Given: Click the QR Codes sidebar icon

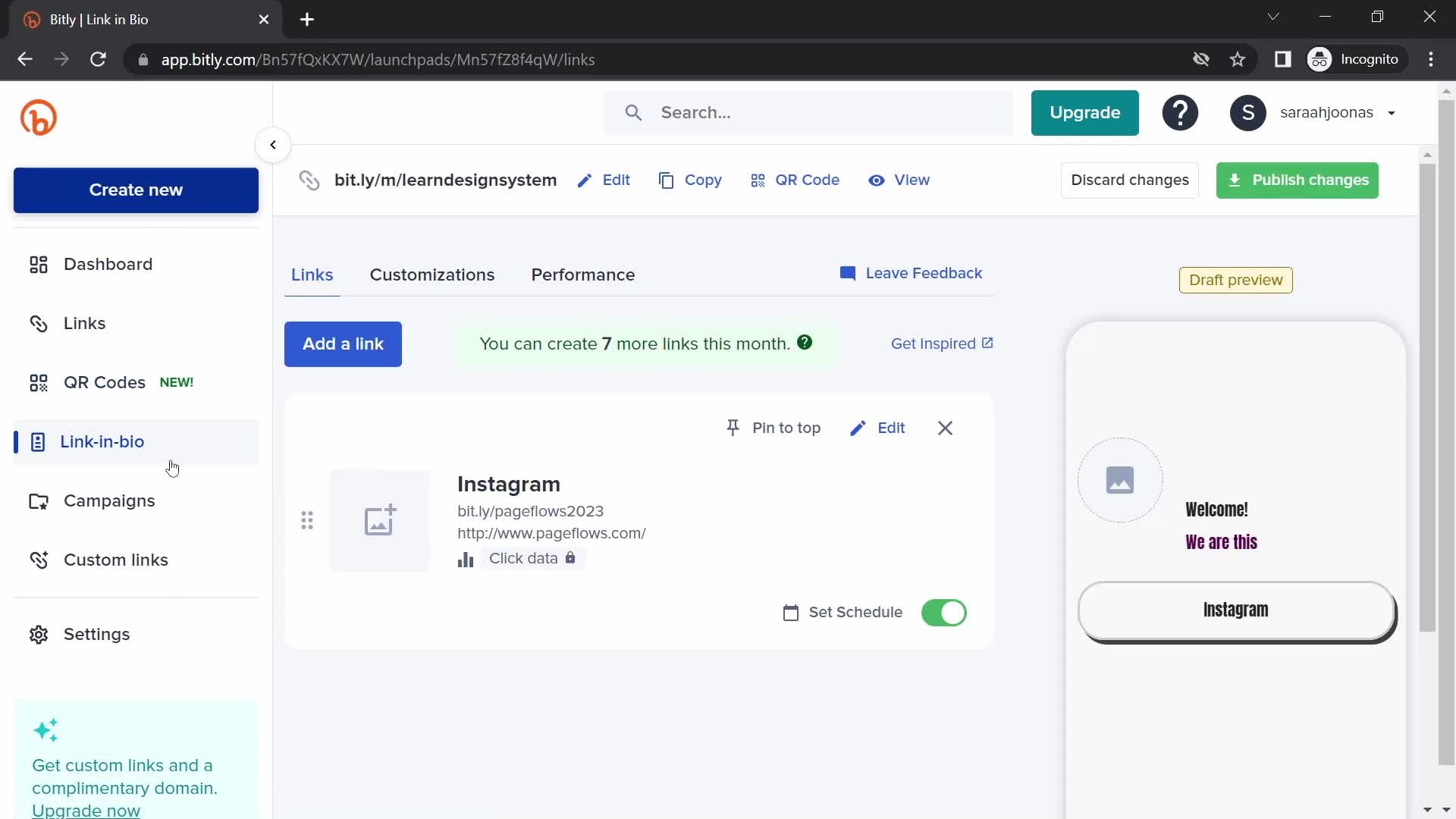Looking at the screenshot, I should [38, 383].
